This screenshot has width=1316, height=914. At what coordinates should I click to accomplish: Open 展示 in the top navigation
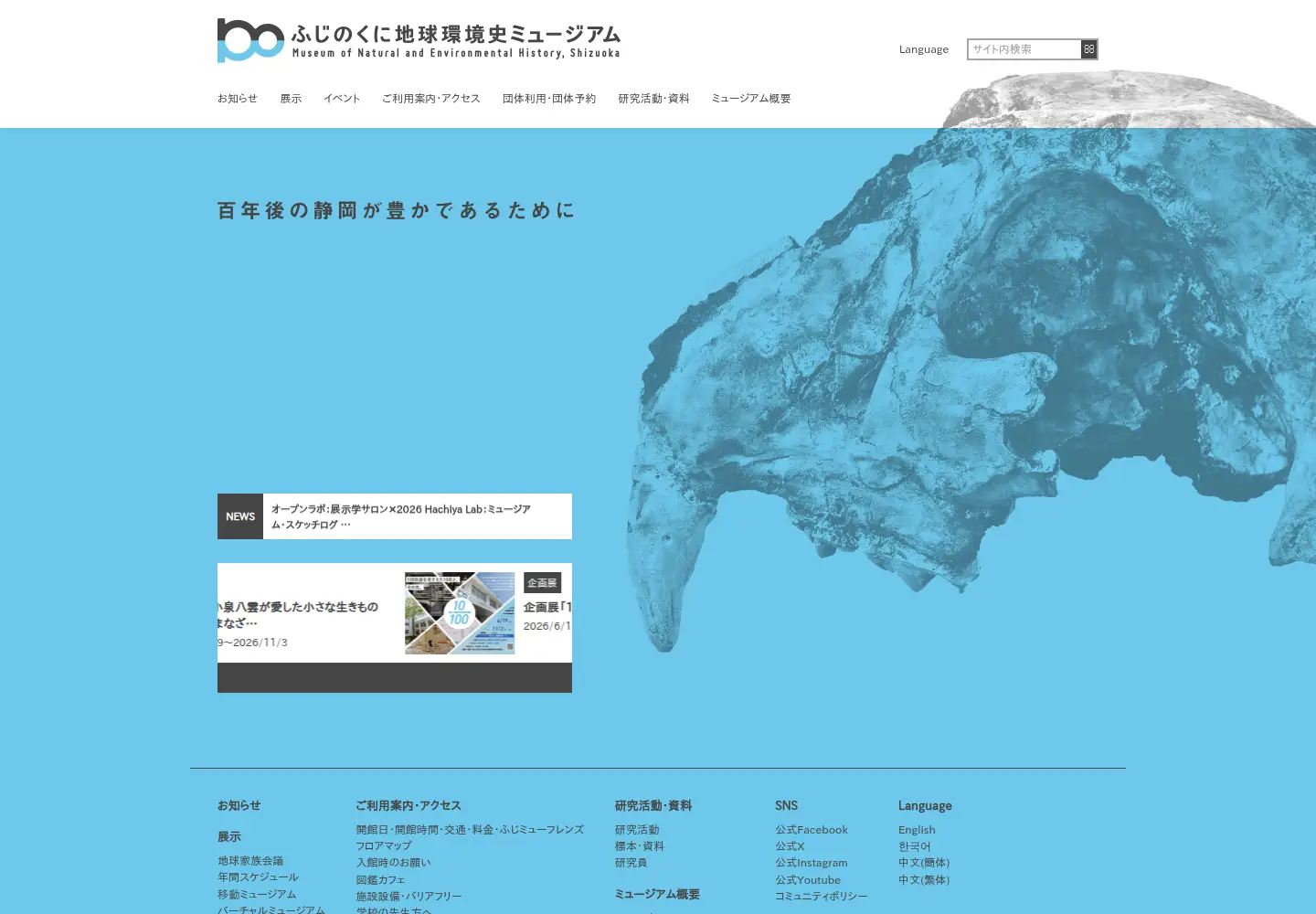pyautogui.click(x=291, y=99)
